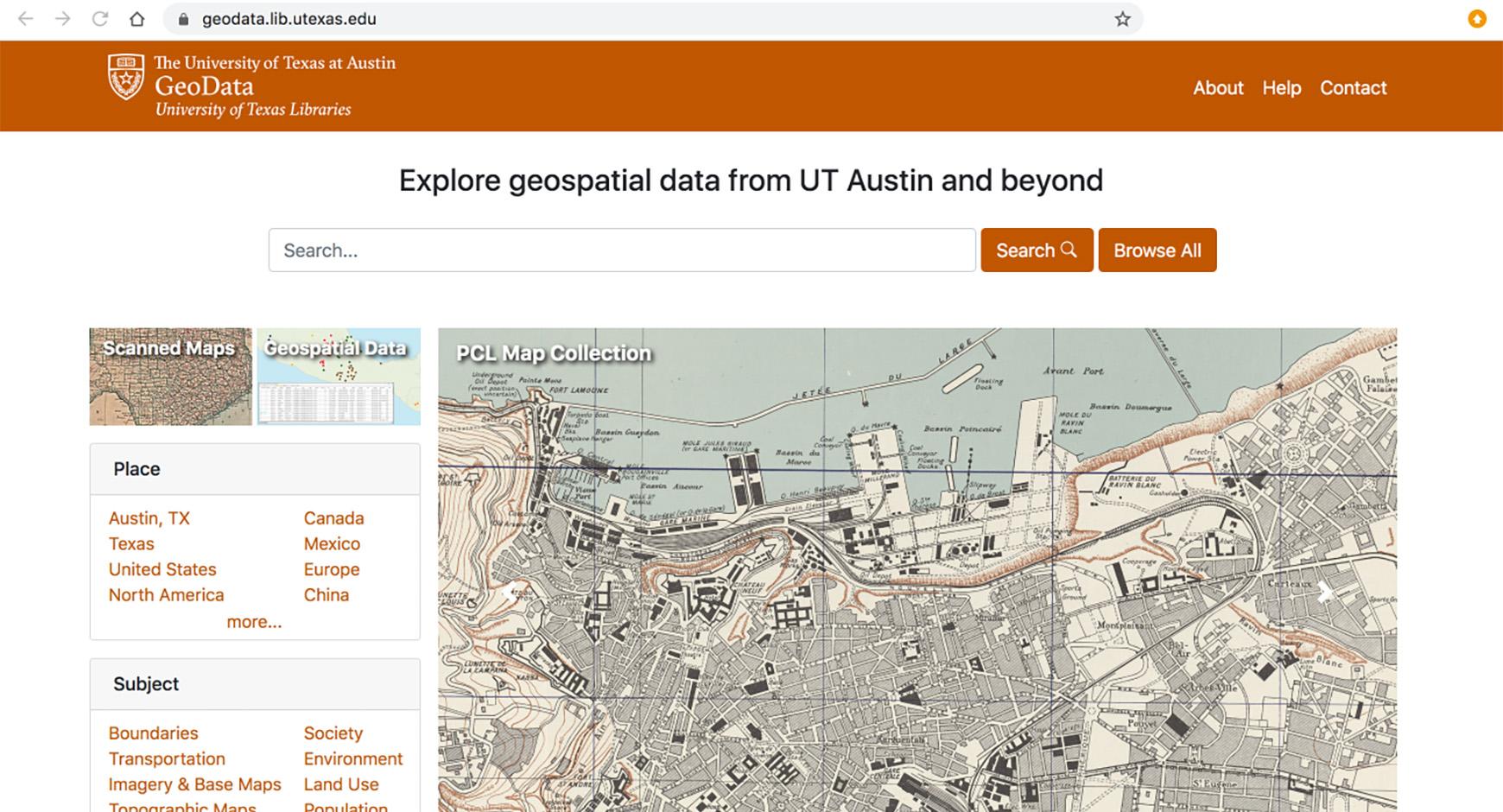Filter by place Mexico
This screenshot has width=1503, height=812.
(x=332, y=543)
